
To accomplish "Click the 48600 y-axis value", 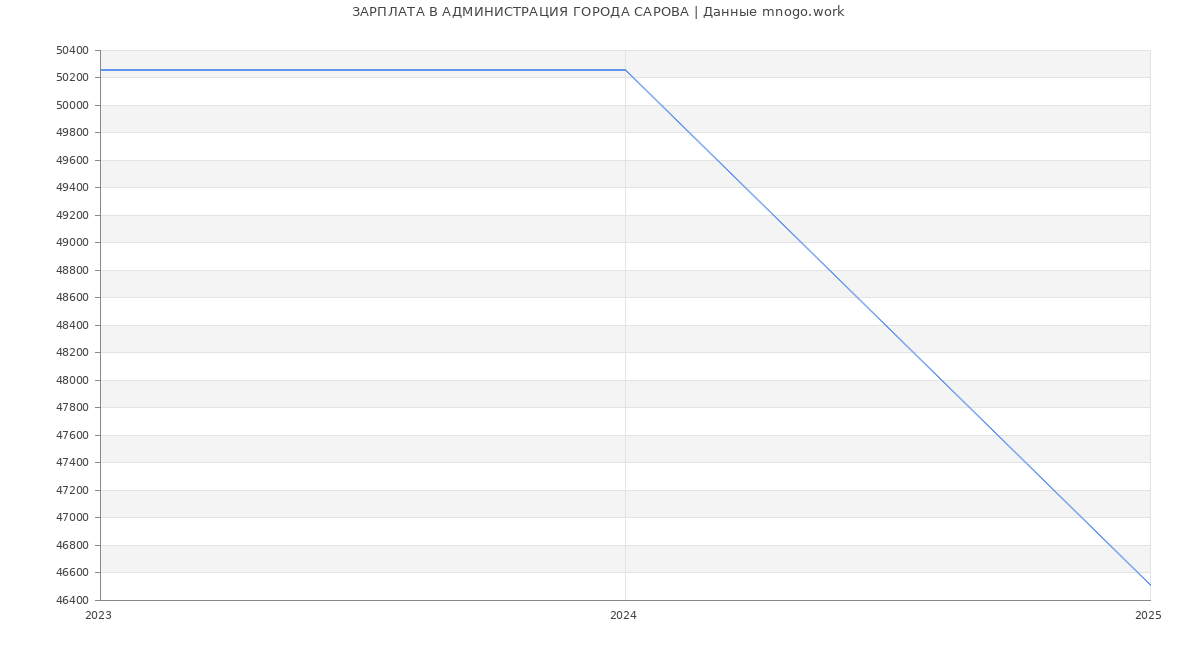I will point(72,298).
